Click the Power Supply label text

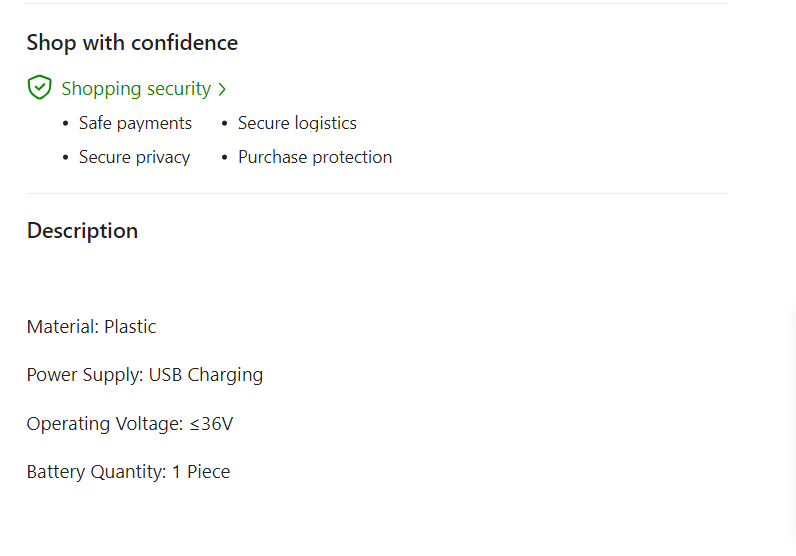(84, 375)
